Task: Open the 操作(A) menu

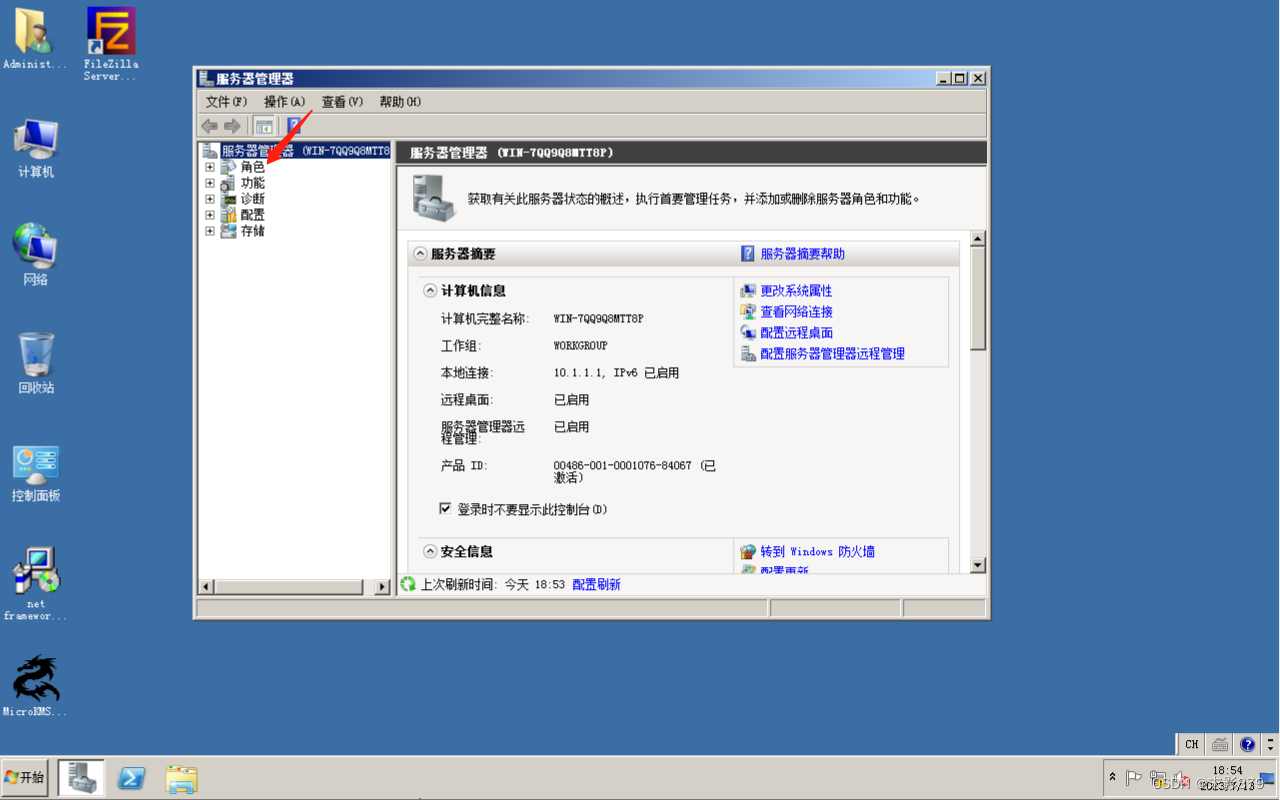Action: coord(284,101)
